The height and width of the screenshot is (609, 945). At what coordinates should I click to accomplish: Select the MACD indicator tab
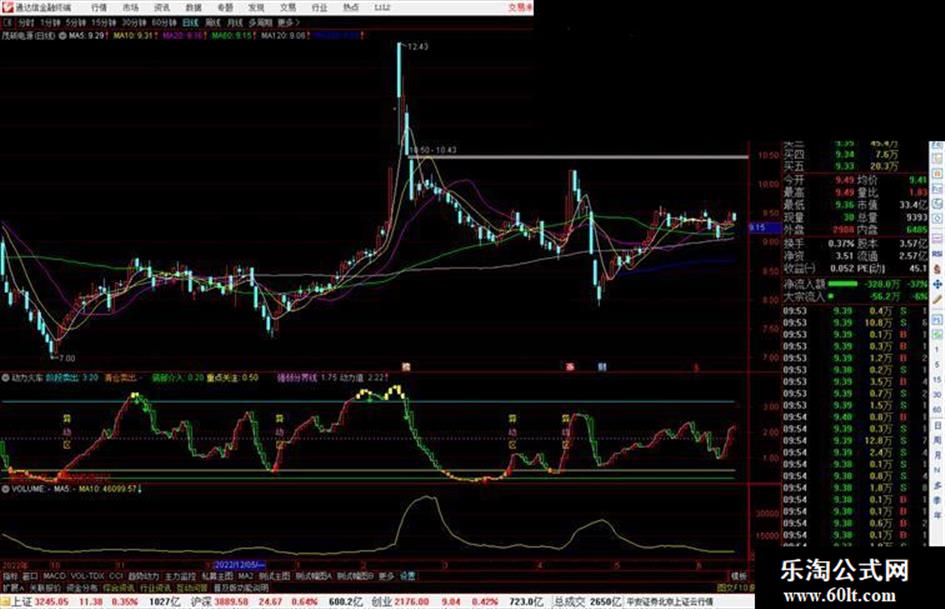54,576
